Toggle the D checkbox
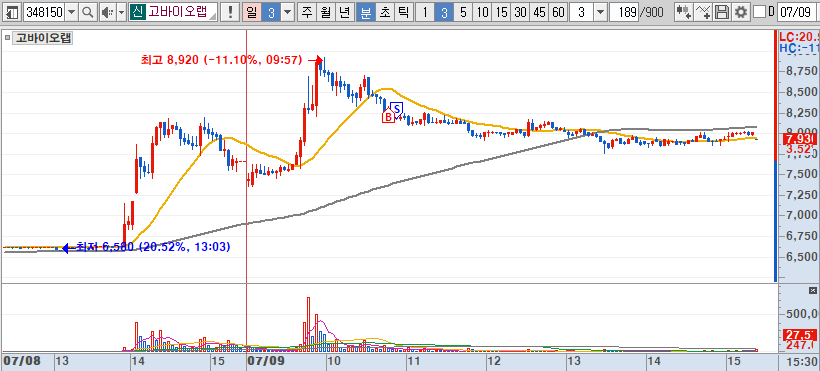The height and width of the screenshot is (371, 820). coord(759,12)
